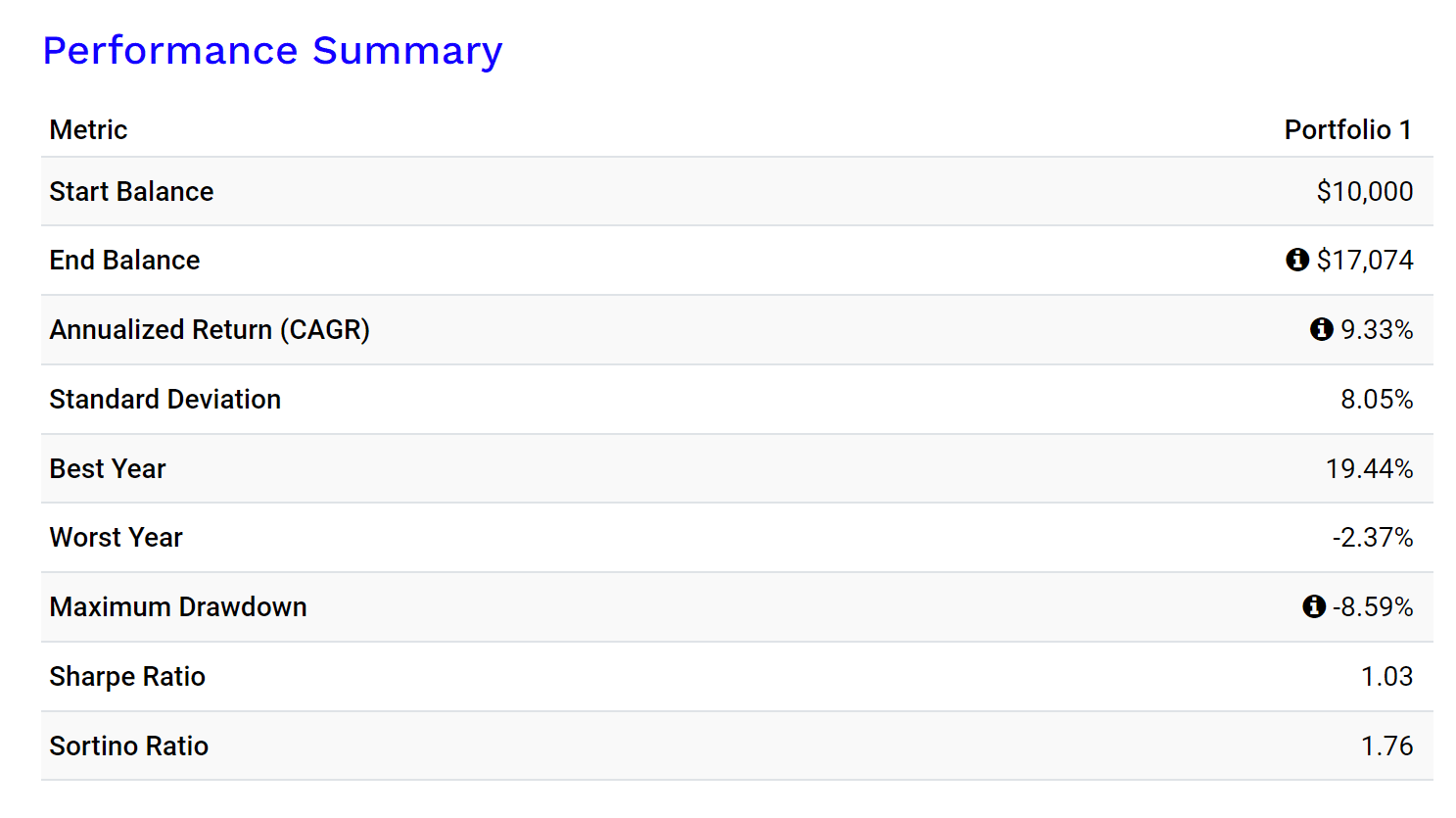1456x818 pixels.
Task: Select the End Balance row label
Action: [x=124, y=261]
